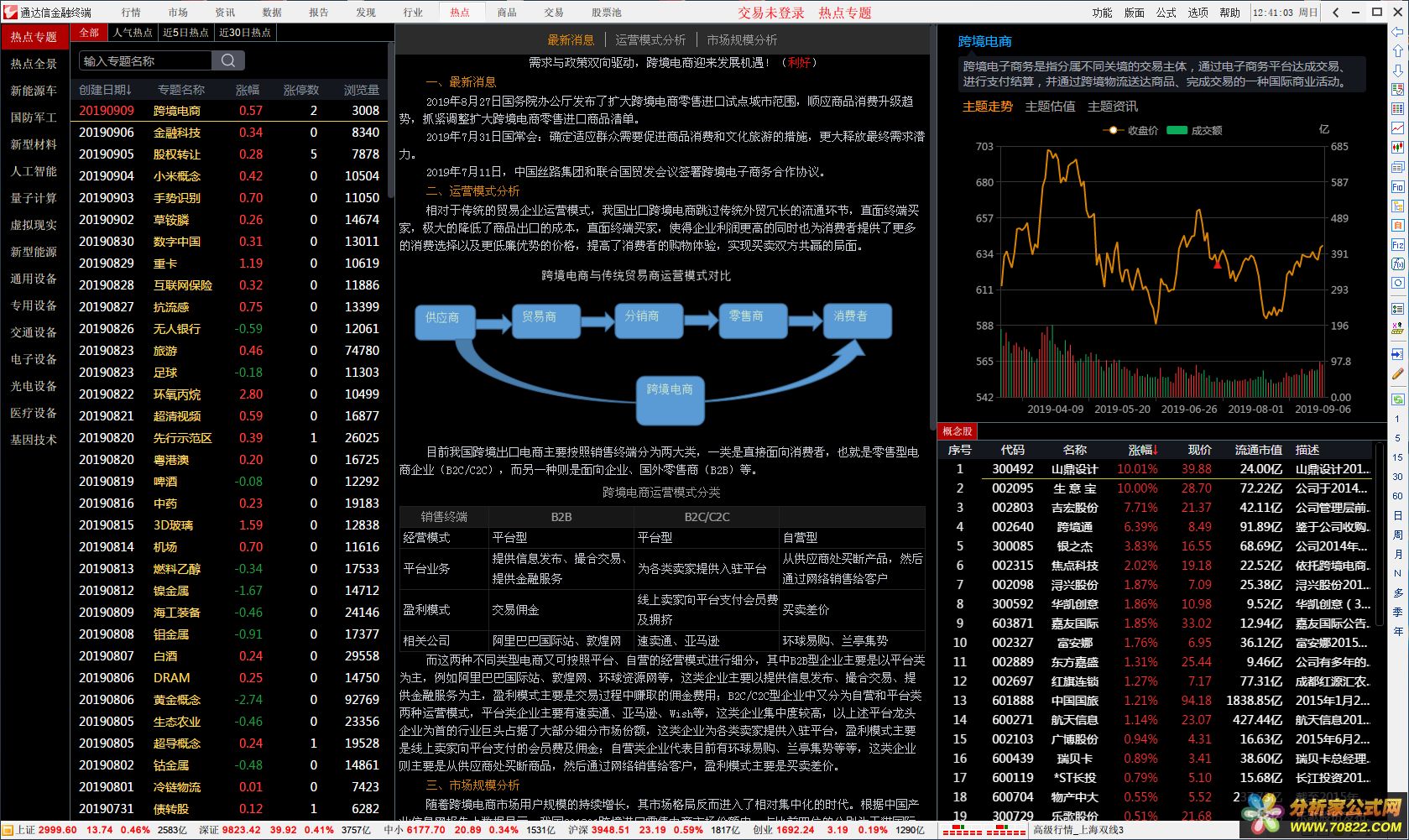Click the back arrow icon in right toolbar
Screen dimensions: 1409x840
pyautogui.click(x=1397, y=32)
